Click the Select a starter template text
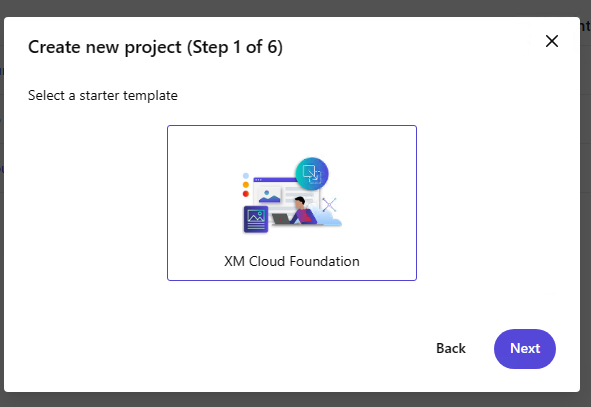 coord(103,96)
